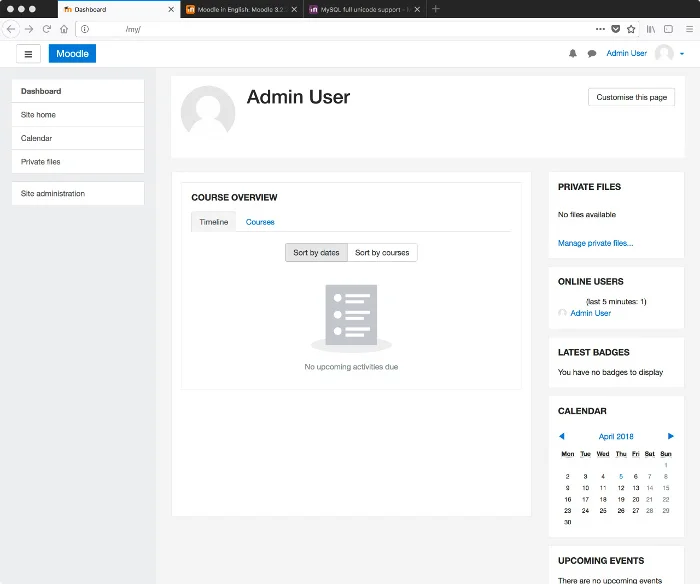Reload the page with the refresh icon
Image resolution: width=700 pixels, height=584 pixels.
(46, 29)
